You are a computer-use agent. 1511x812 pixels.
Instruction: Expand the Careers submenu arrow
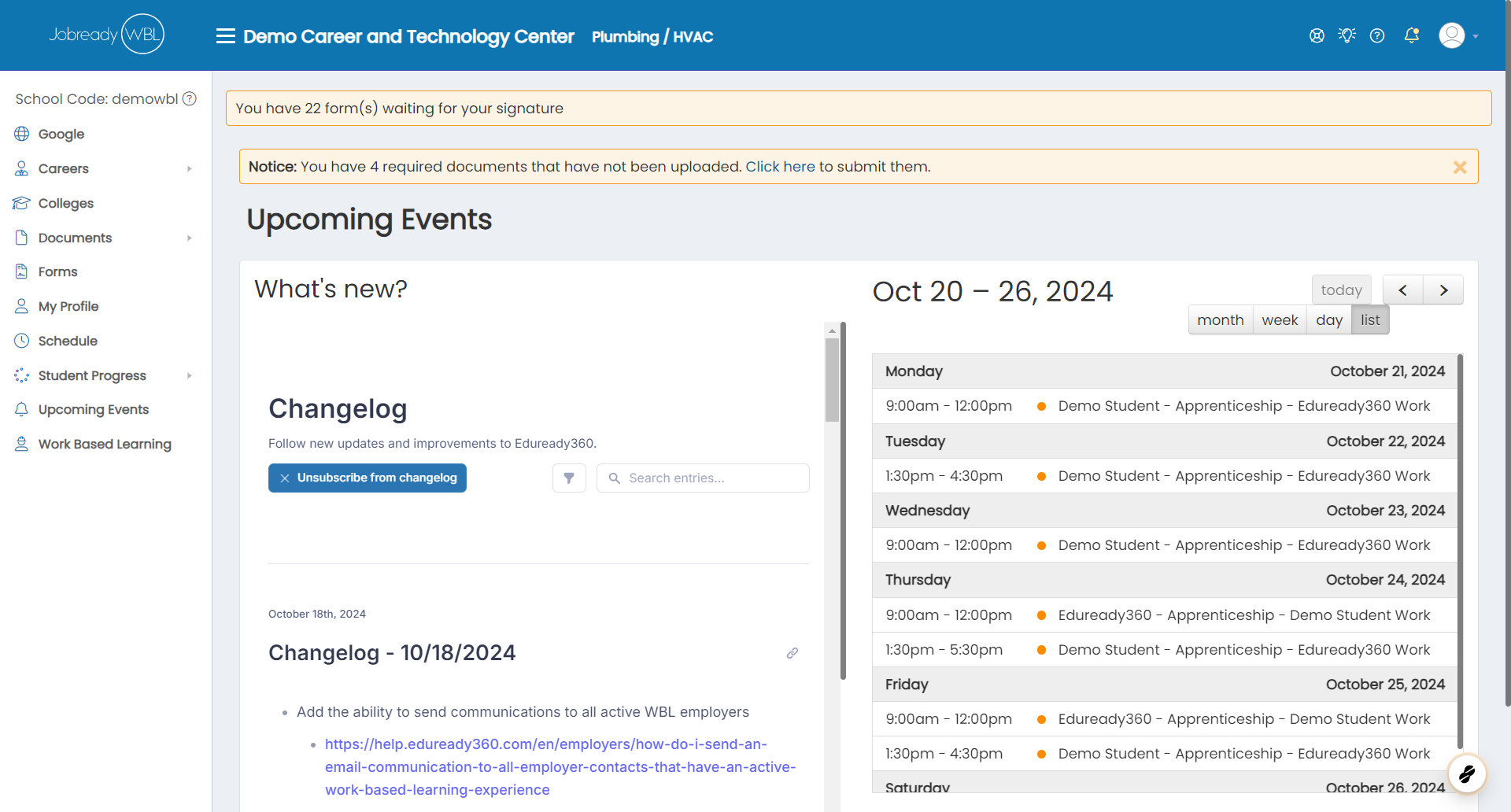(x=190, y=168)
